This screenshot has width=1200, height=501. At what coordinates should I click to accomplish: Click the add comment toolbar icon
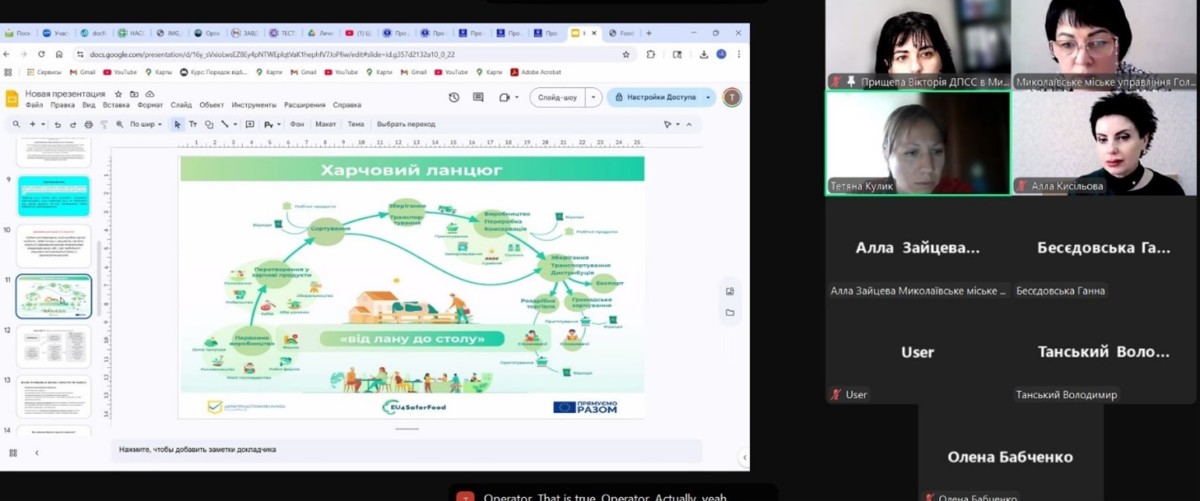250,124
